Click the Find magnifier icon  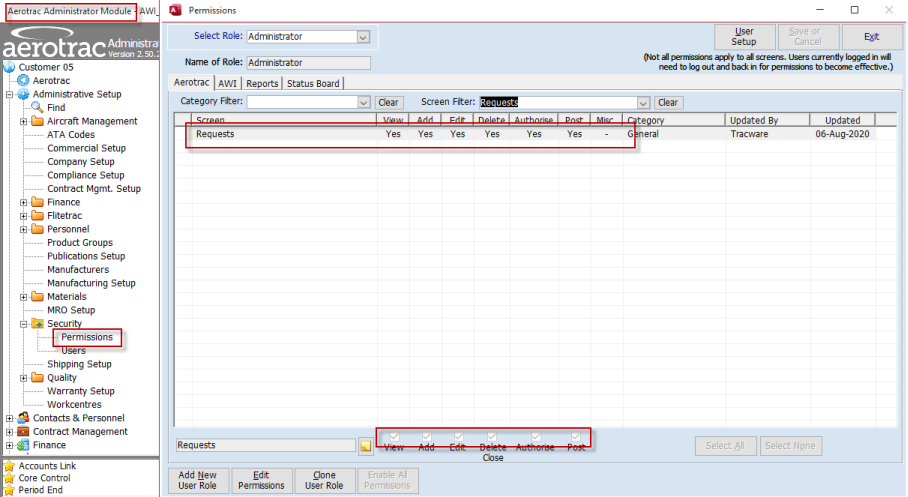point(38,107)
